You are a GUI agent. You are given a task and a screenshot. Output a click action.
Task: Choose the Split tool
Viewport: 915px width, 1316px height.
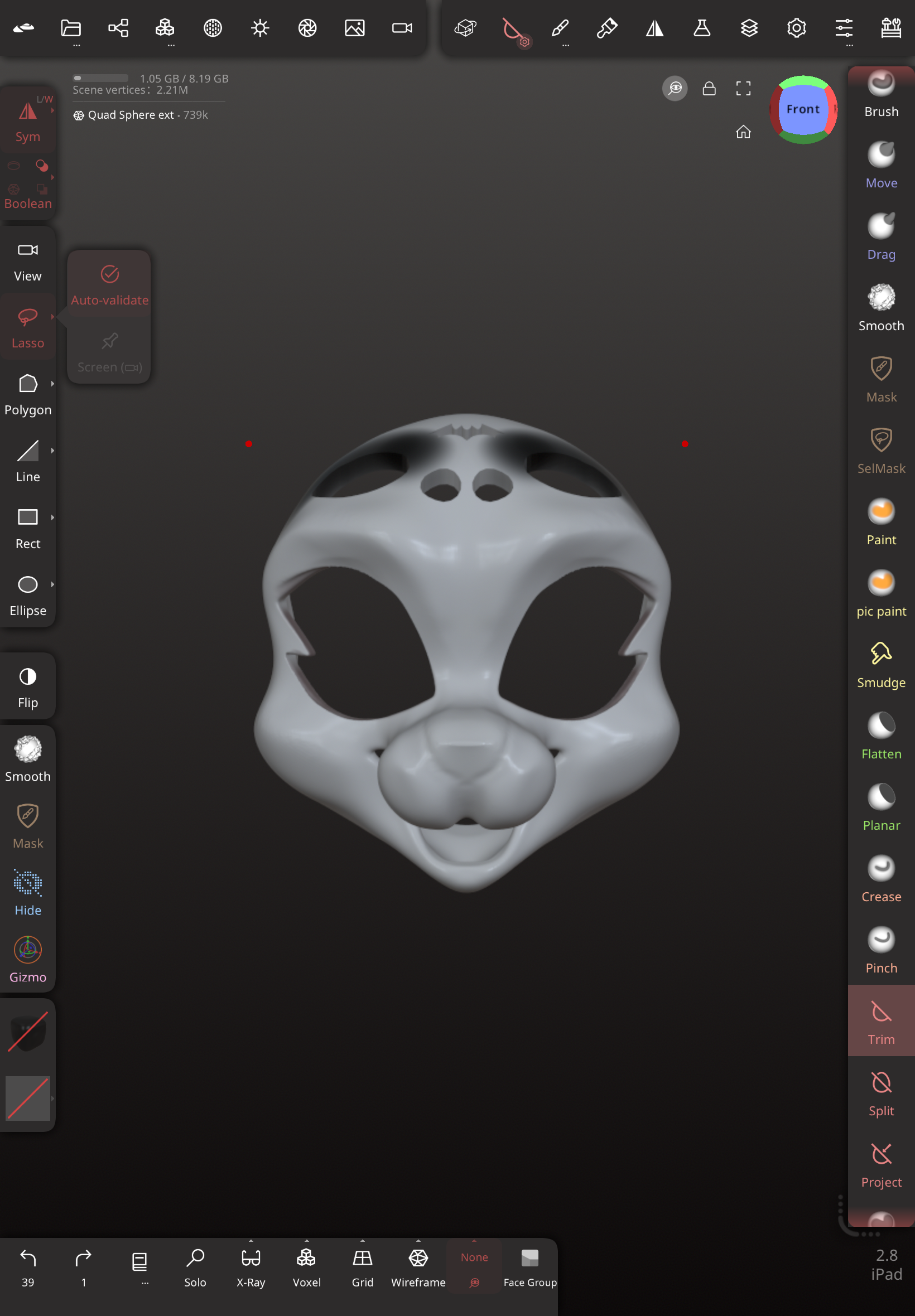click(x=880, y=1092)
